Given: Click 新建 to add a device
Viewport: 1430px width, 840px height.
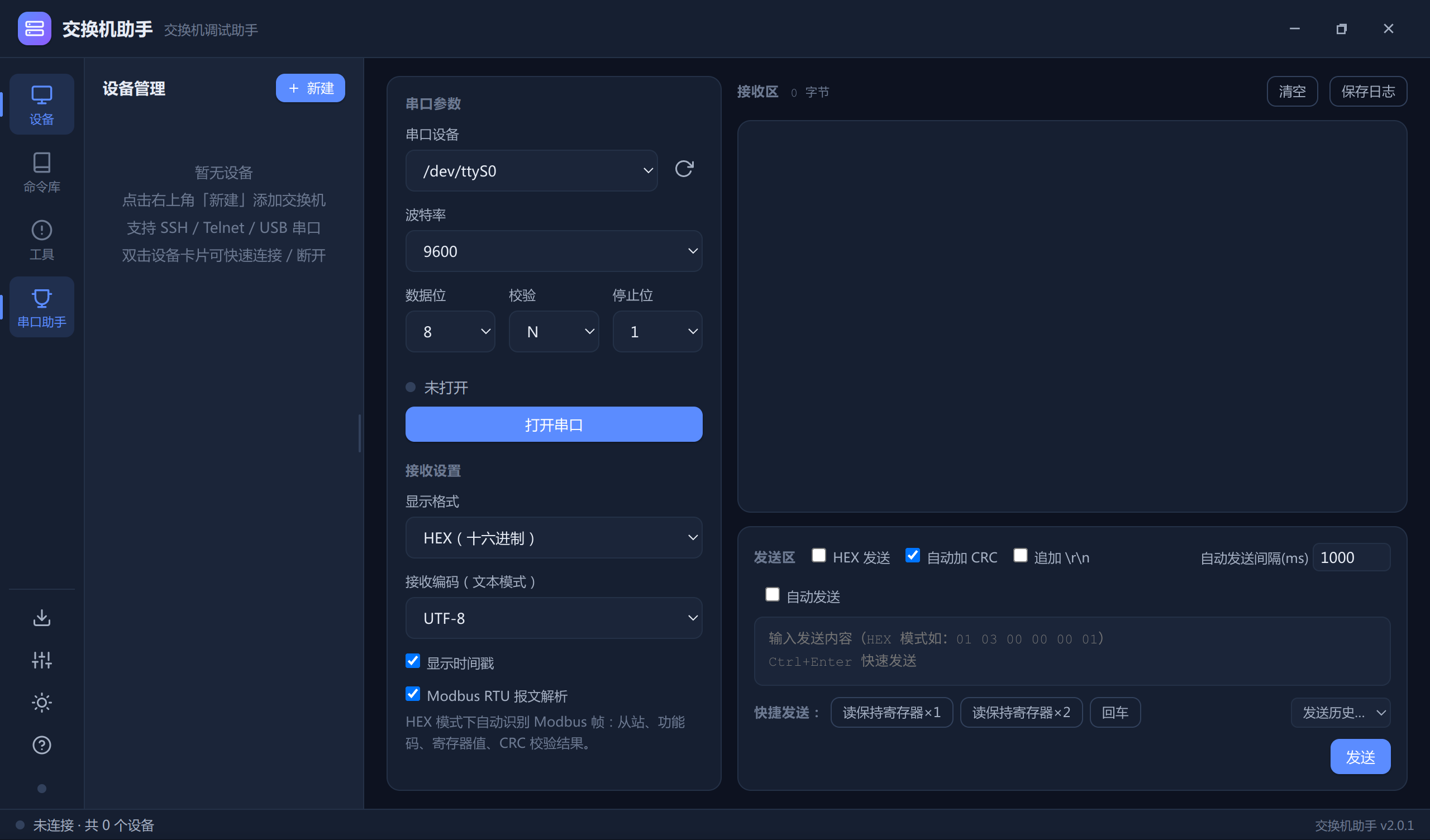Looking at the screenshot, I should (x=311, y=88).
